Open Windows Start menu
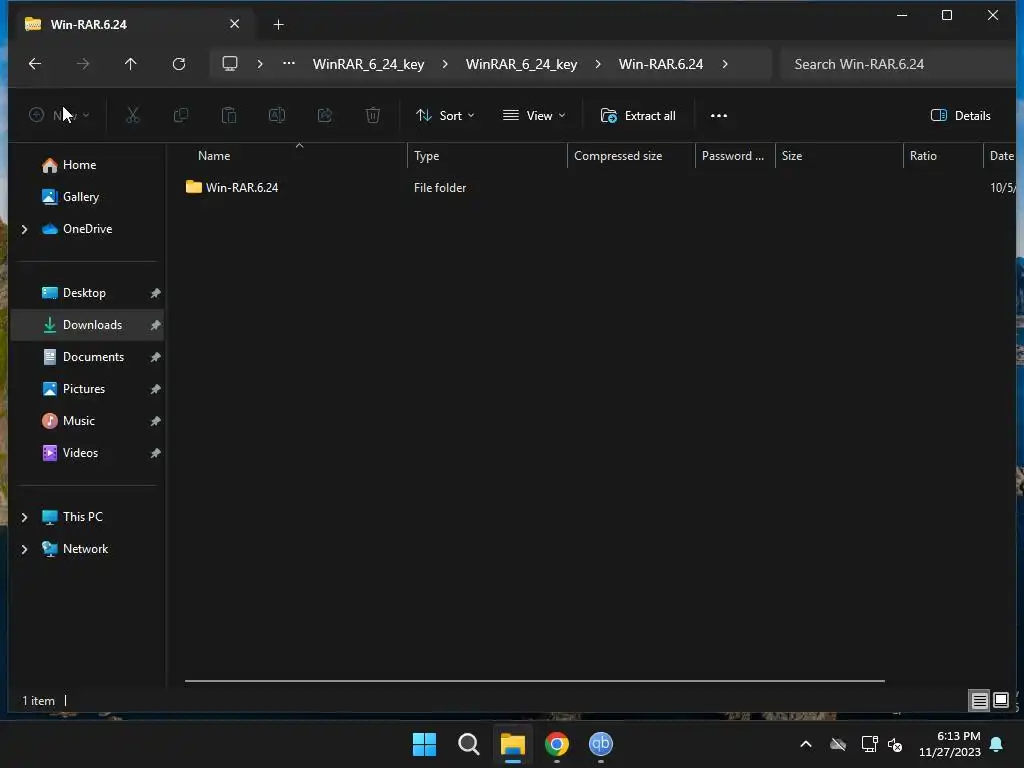The width and height of the screenshot is (1024, 768). click(424, 744)
